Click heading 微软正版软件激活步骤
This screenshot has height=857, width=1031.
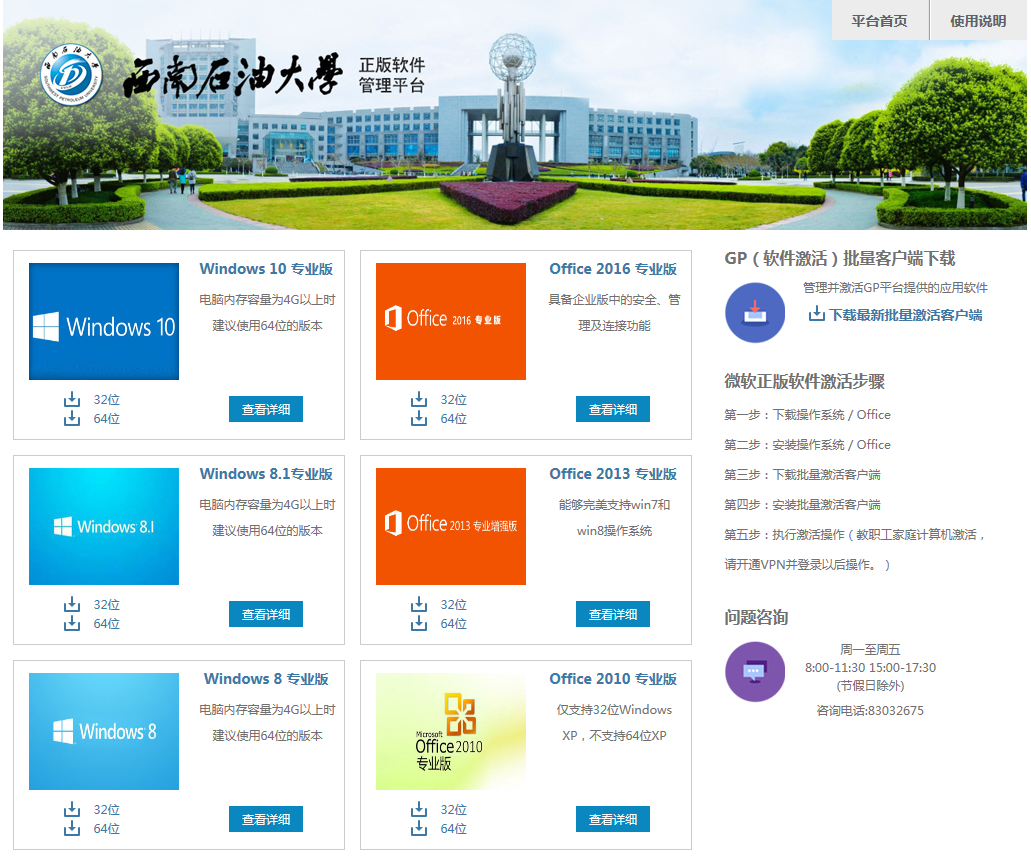[804, 381]
